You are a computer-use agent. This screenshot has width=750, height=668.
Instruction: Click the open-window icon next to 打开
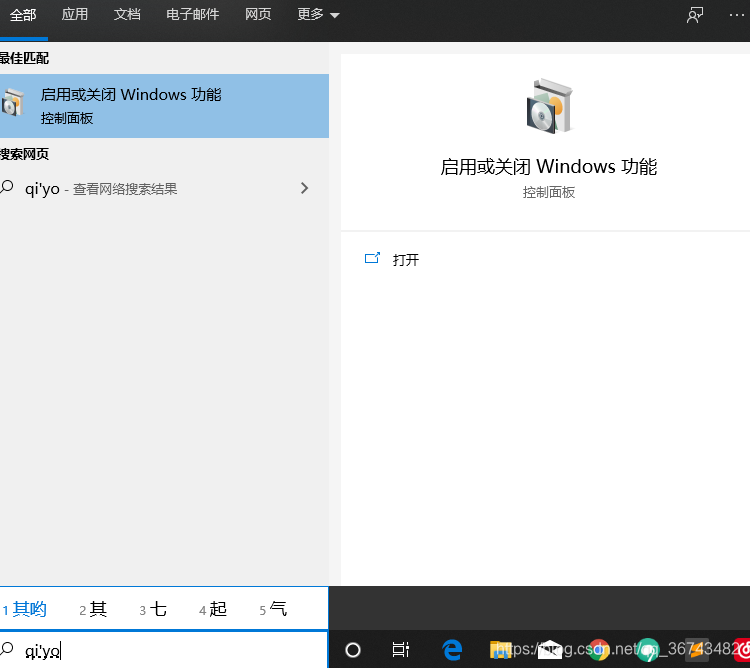[x=372, y=258]
